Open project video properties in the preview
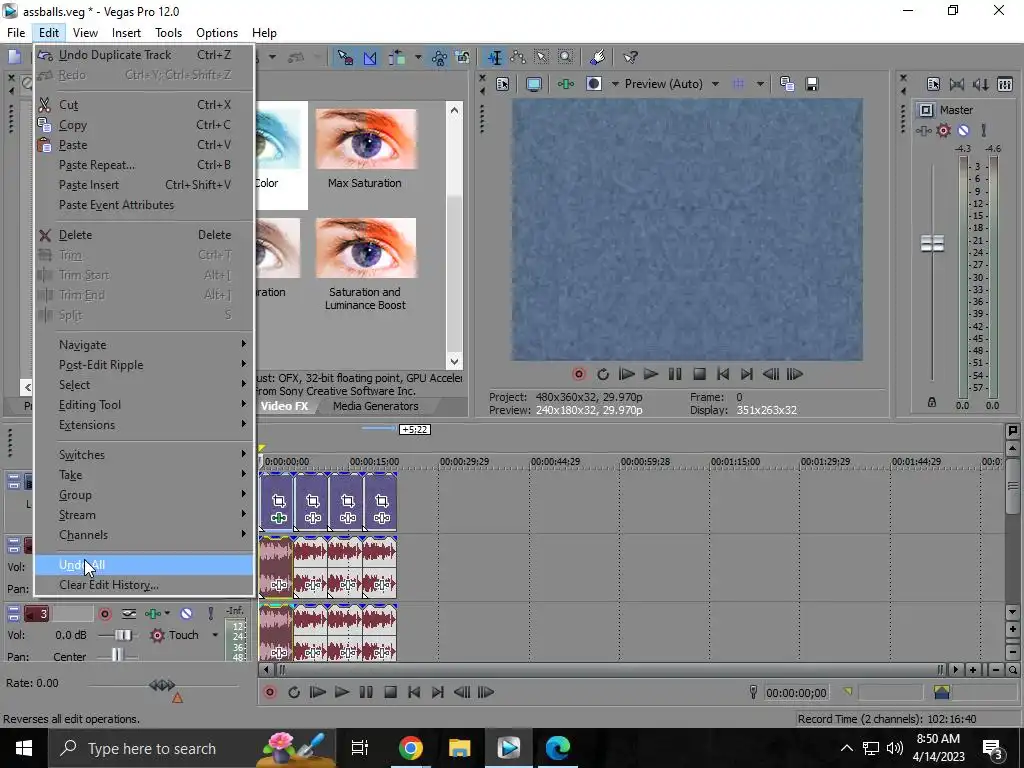 coord(502,84)
